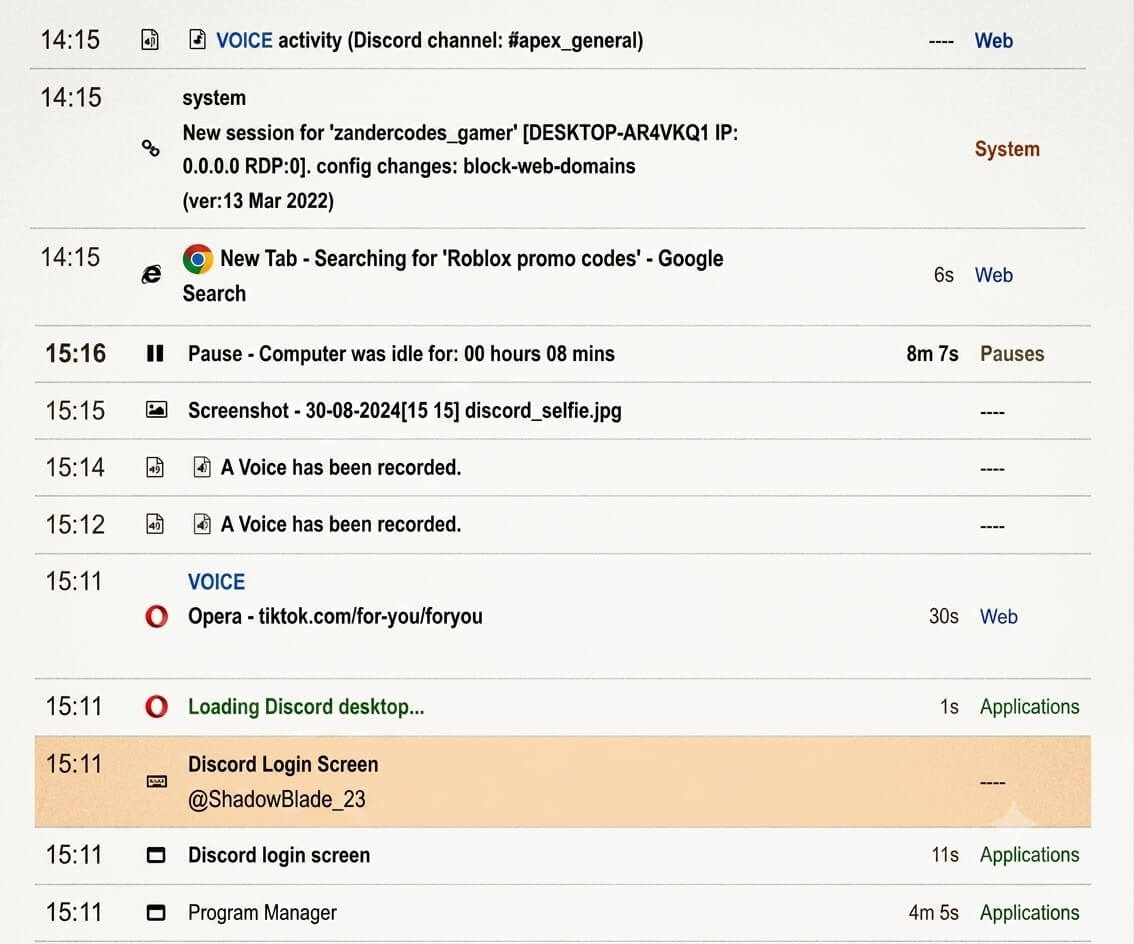Click the image icon in Screenshot row
Screen dimensions: 1134x944
[156, 410]
